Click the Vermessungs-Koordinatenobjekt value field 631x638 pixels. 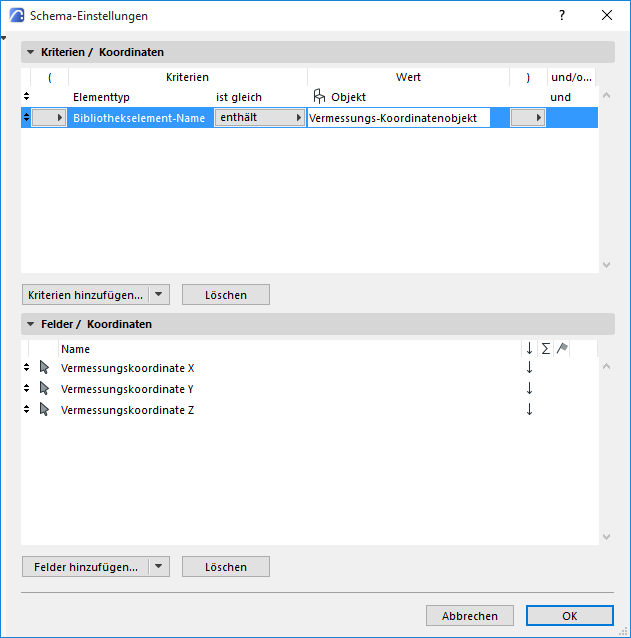click(398, 118)
